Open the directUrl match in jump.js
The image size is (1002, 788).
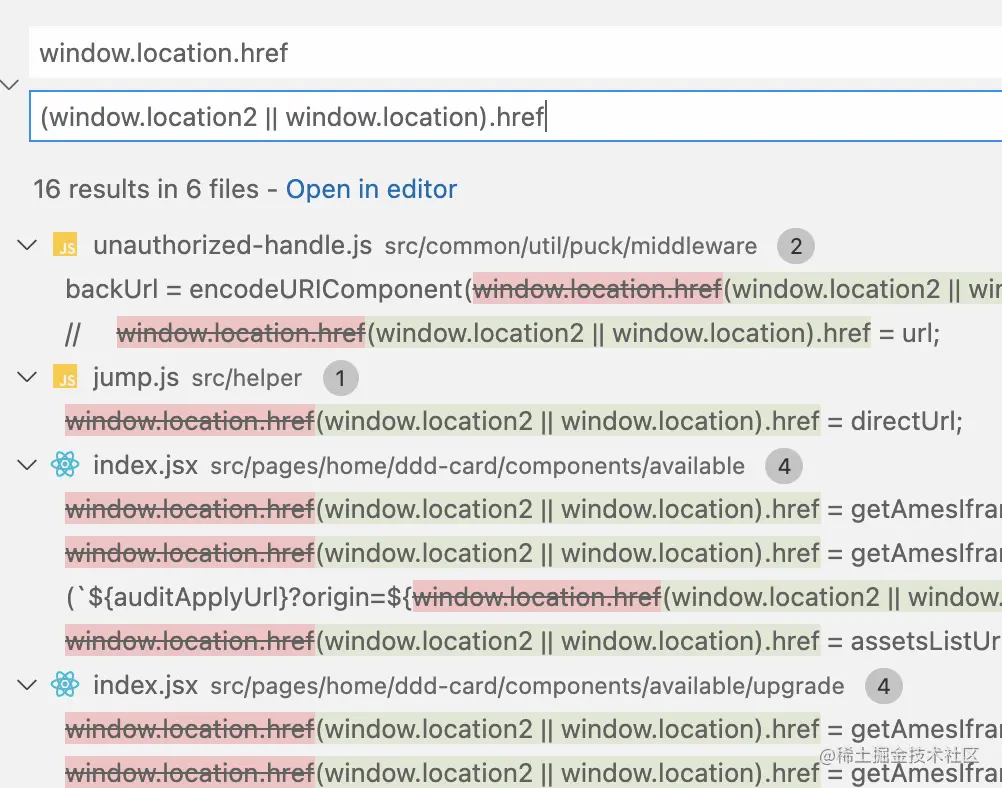514,421
